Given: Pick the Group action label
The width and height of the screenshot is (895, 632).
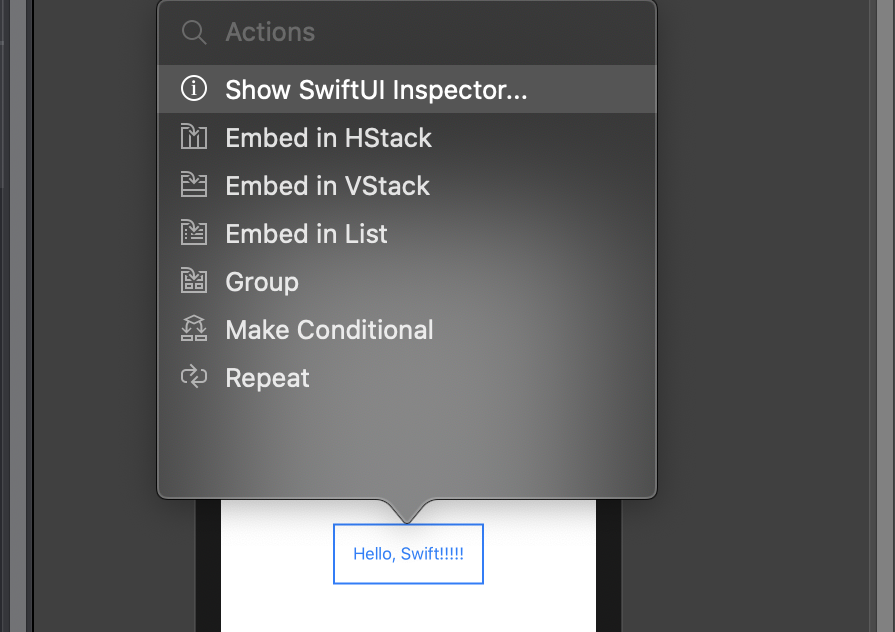Looking at the screenshot, I should [x=262, y=282].
